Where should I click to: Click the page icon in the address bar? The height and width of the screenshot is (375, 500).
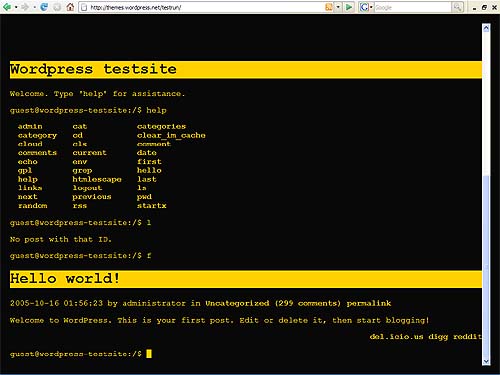(85, 7)
